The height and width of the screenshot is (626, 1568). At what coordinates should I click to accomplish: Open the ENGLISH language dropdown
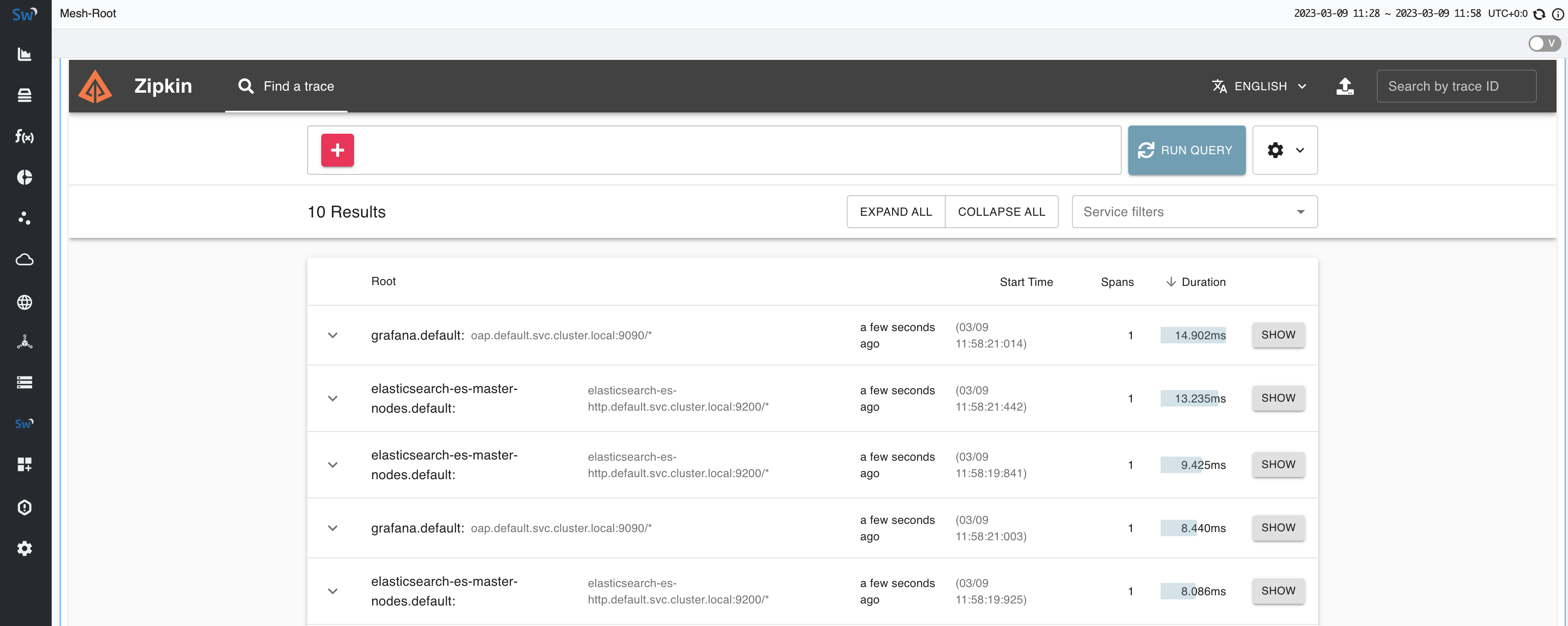click(x=1259, y=87)
